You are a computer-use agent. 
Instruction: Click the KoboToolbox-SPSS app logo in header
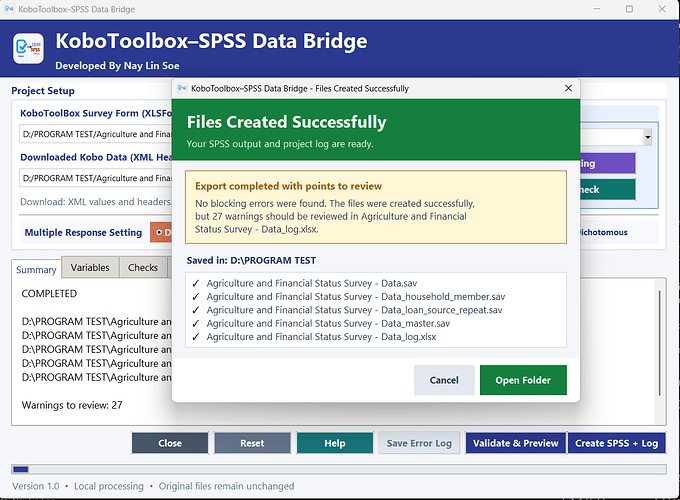28,49
